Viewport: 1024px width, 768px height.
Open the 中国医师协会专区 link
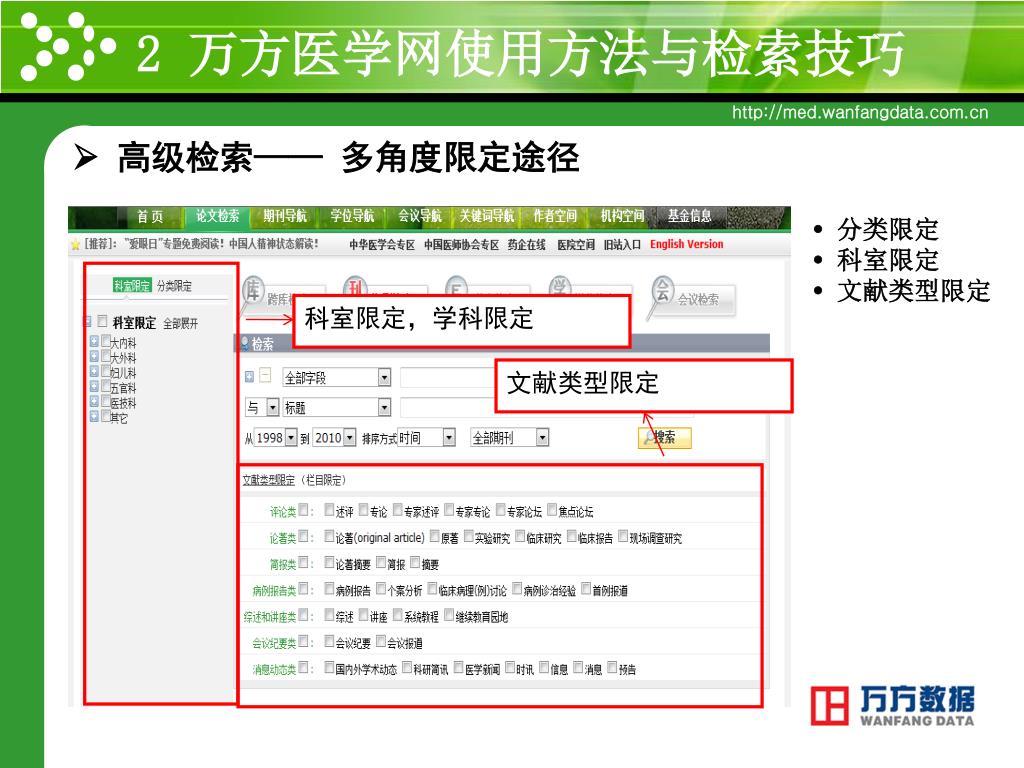(461, 245)
